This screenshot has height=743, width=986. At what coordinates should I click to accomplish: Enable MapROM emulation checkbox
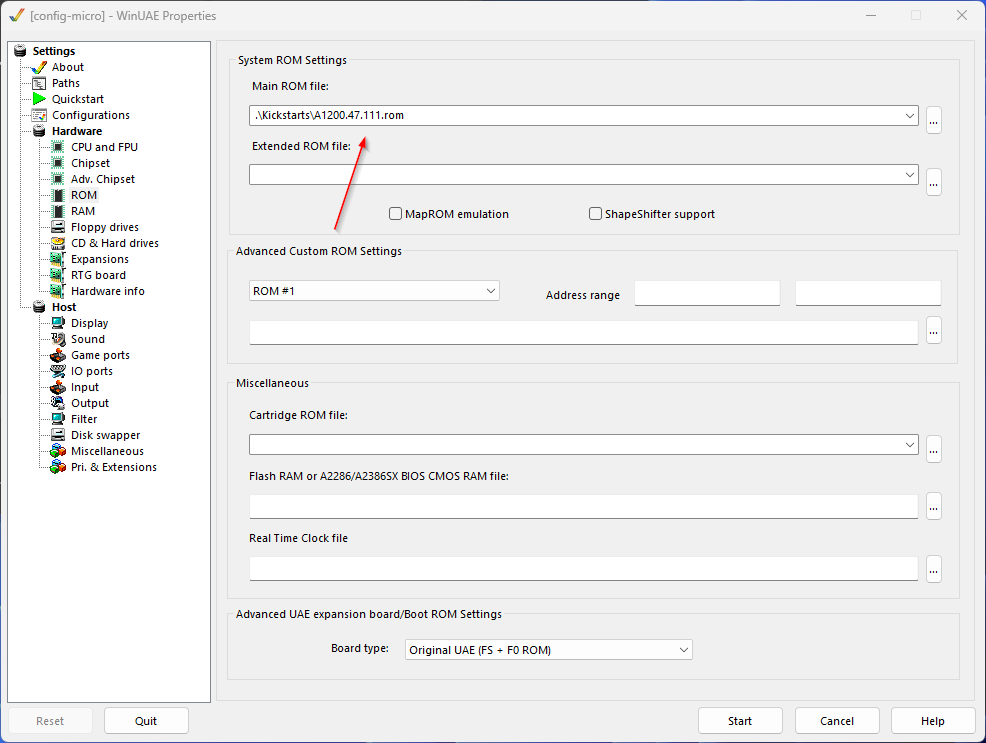[396, 214]
